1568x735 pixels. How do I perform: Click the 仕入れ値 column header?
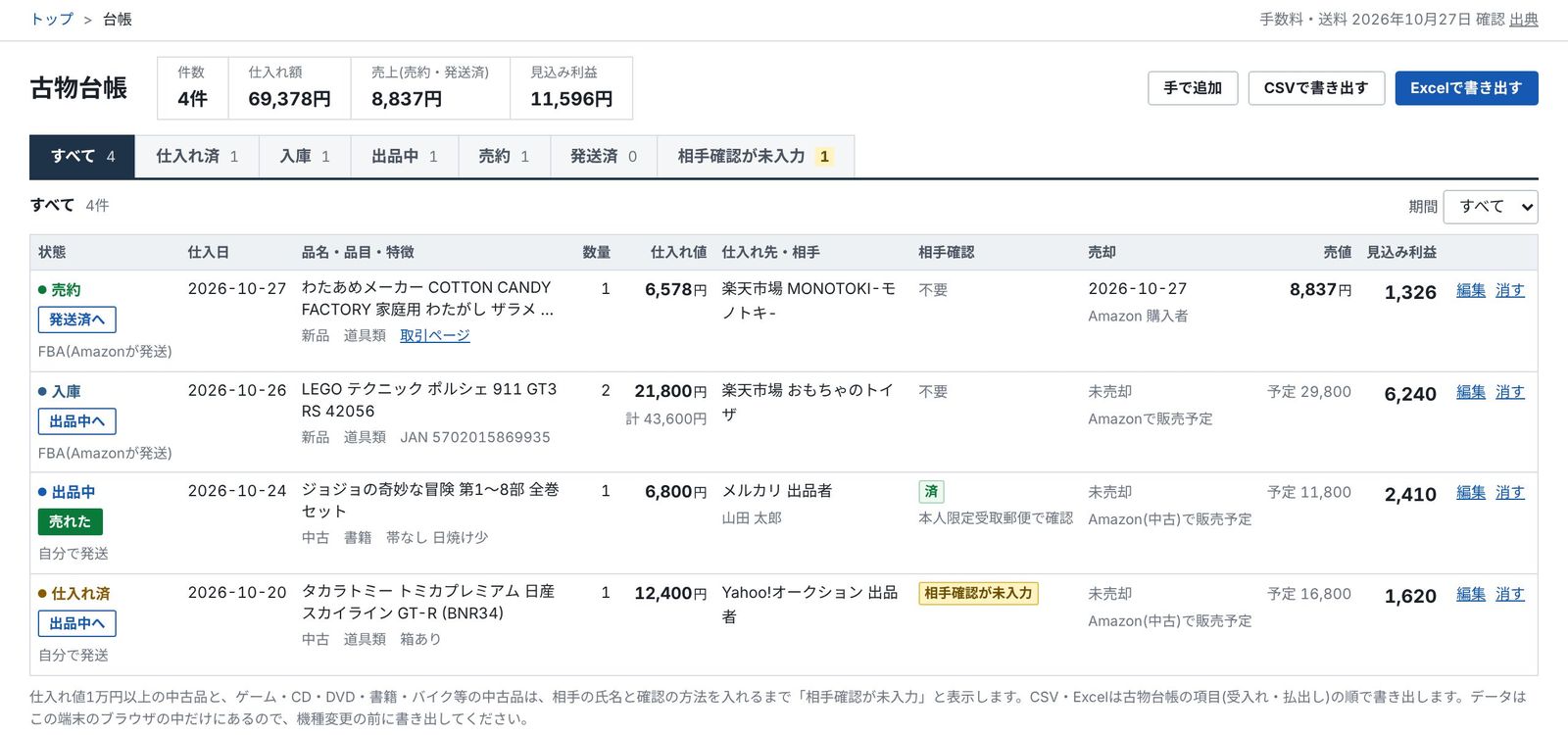click(x=679, y=253)
